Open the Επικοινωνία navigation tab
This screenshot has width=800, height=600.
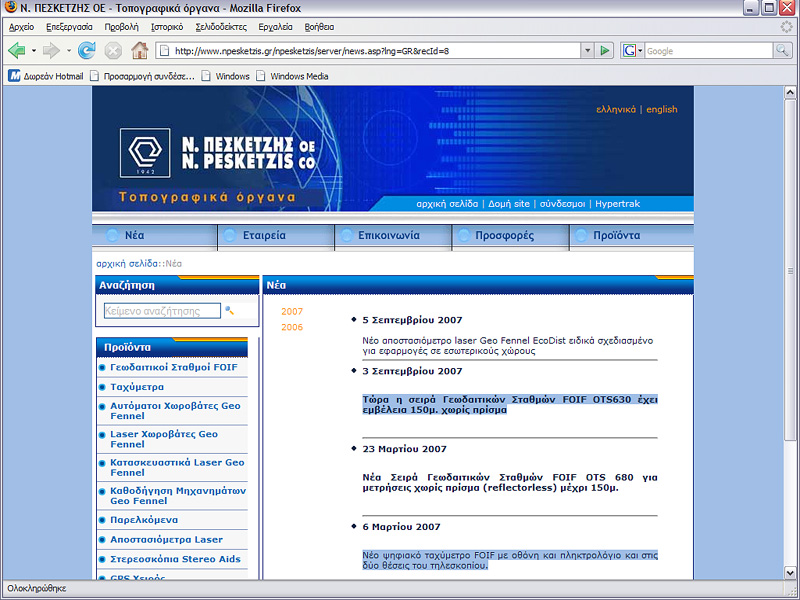[393, 236]
